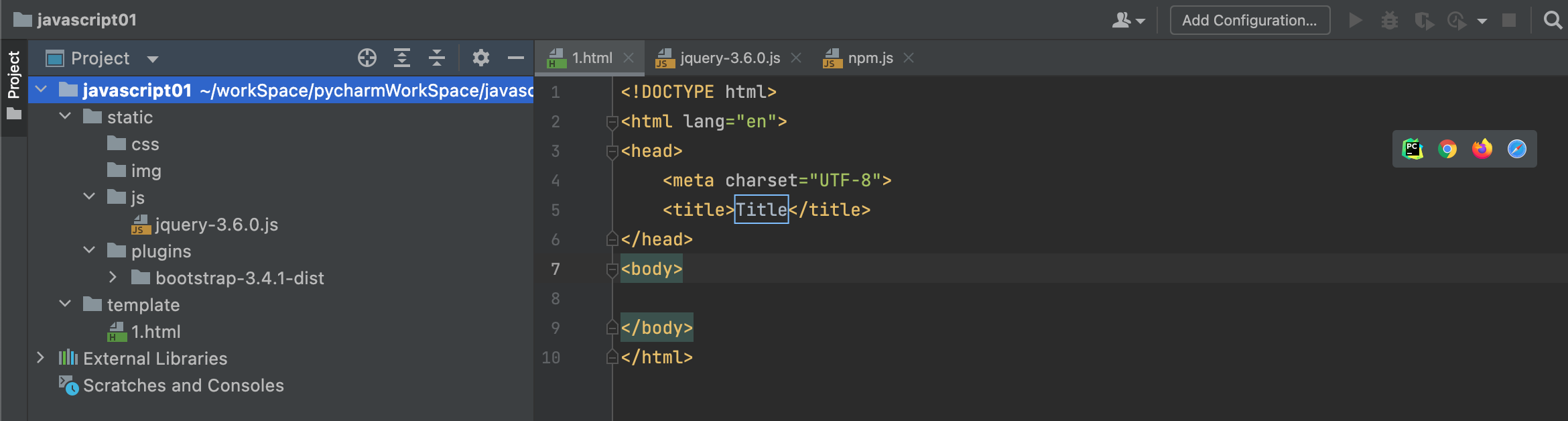The height and width of the screenshot is (421, 1568).
Task: Click the Add Configuration... button
Action: (x=1249, y=20)
